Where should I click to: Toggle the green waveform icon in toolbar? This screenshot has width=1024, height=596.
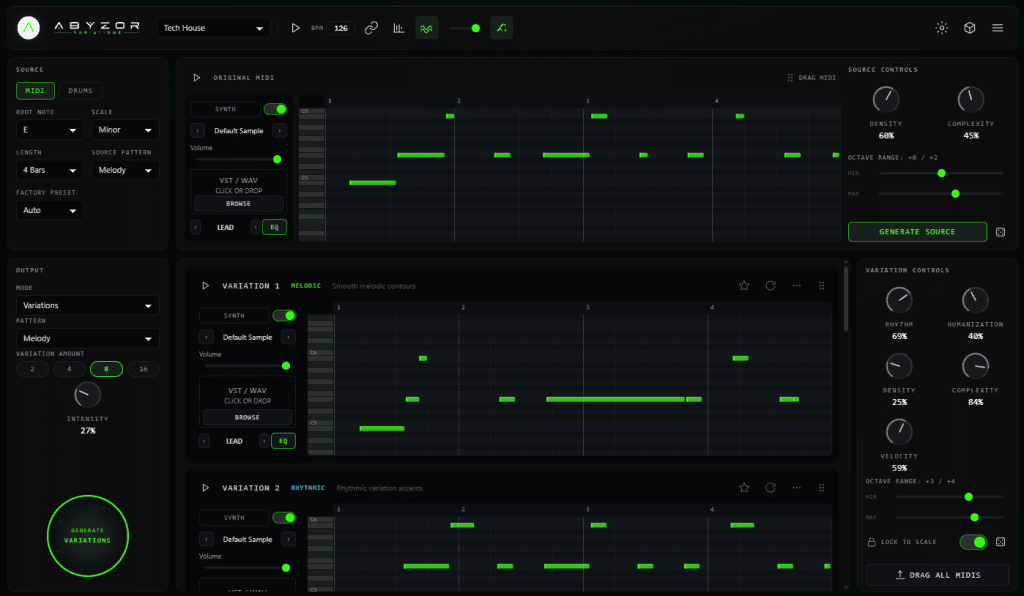pos(426,28)
